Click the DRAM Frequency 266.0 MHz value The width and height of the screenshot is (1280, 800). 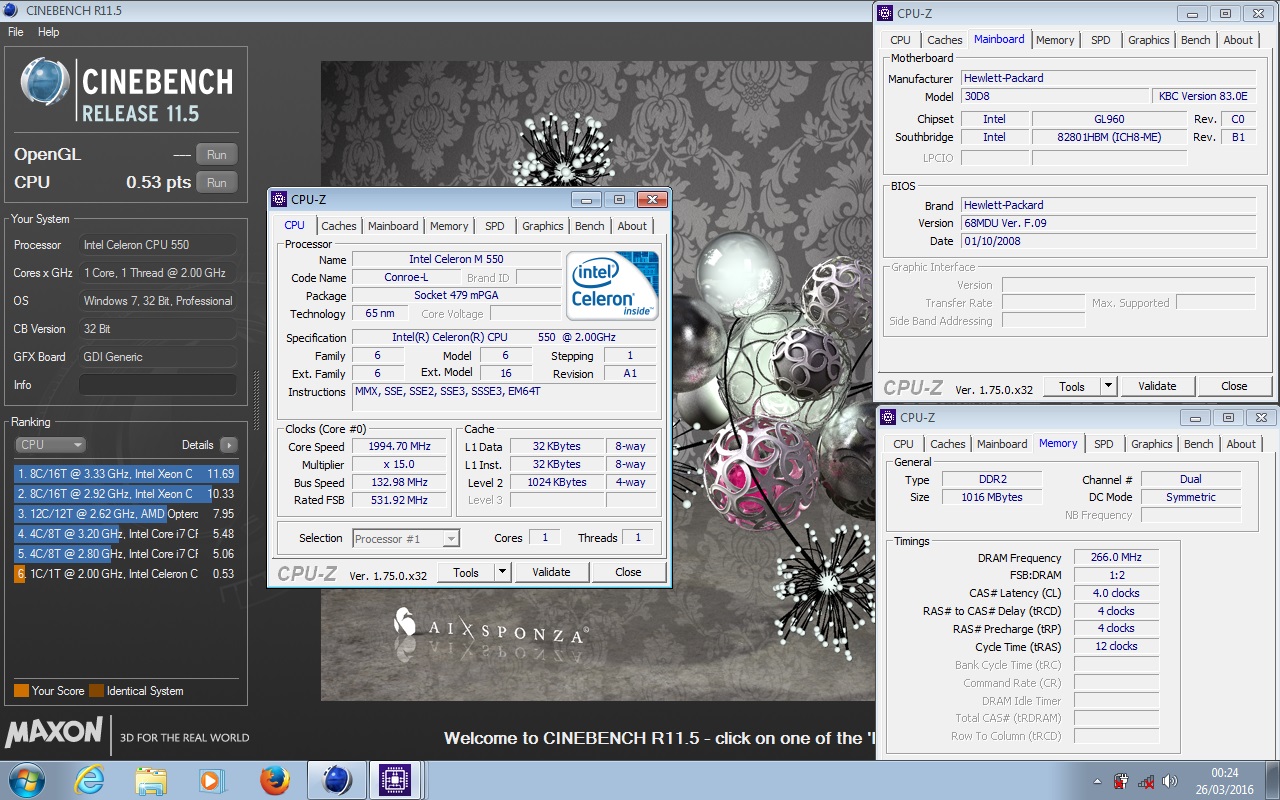coord(1116,558)
